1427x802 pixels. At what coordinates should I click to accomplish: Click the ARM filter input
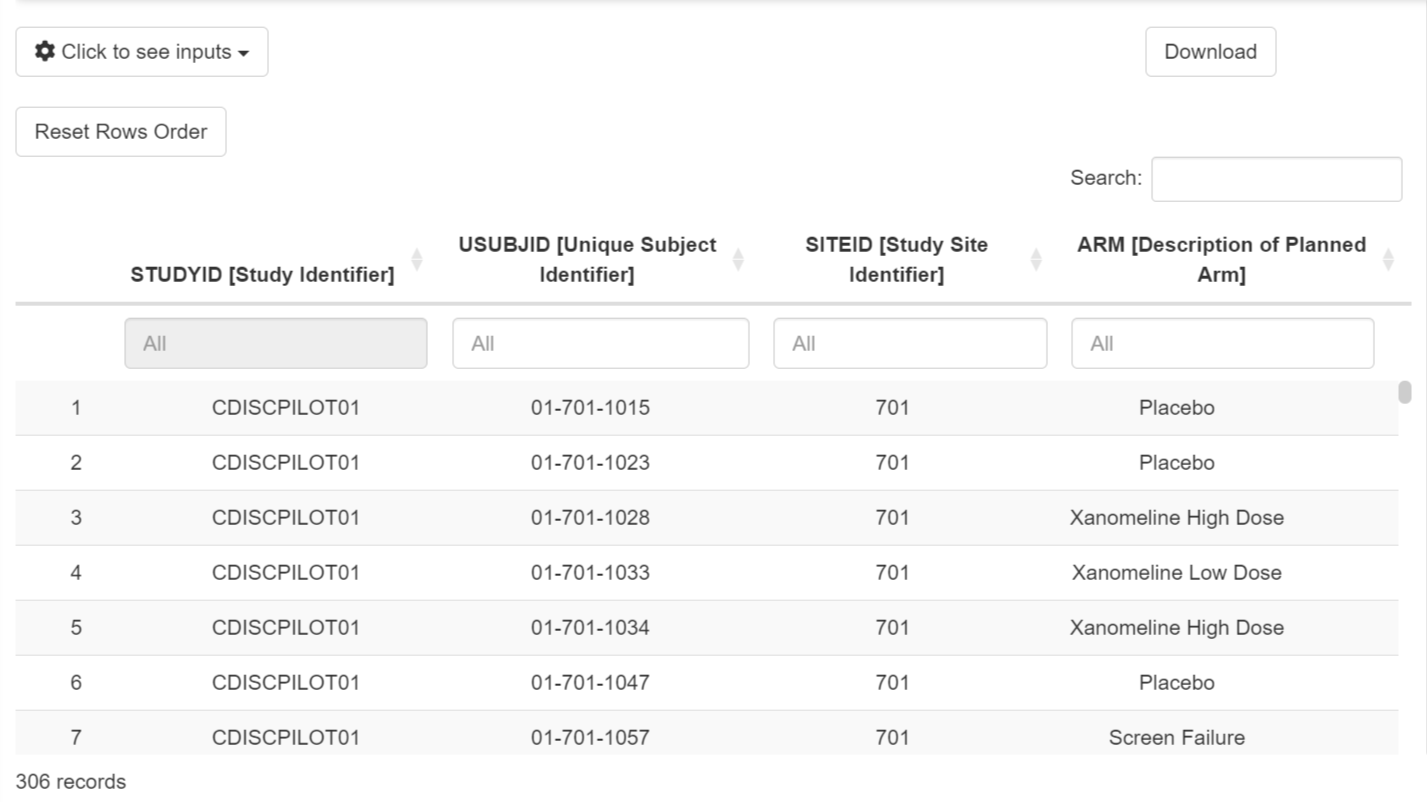pyautogui.click(x=1222, y=344)
